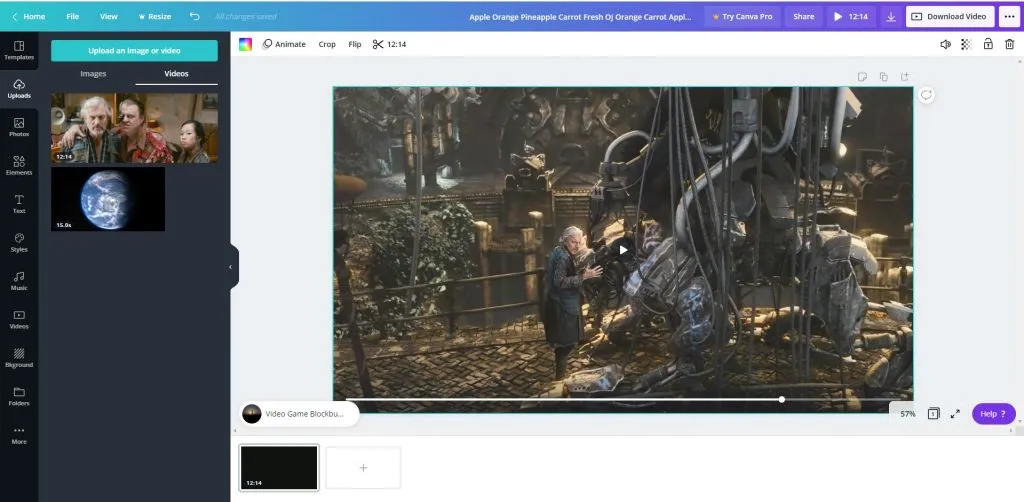The width and height of the screenshot is (1024, 502).
Task: Open the More sidebar options
Action: [19, 435]
